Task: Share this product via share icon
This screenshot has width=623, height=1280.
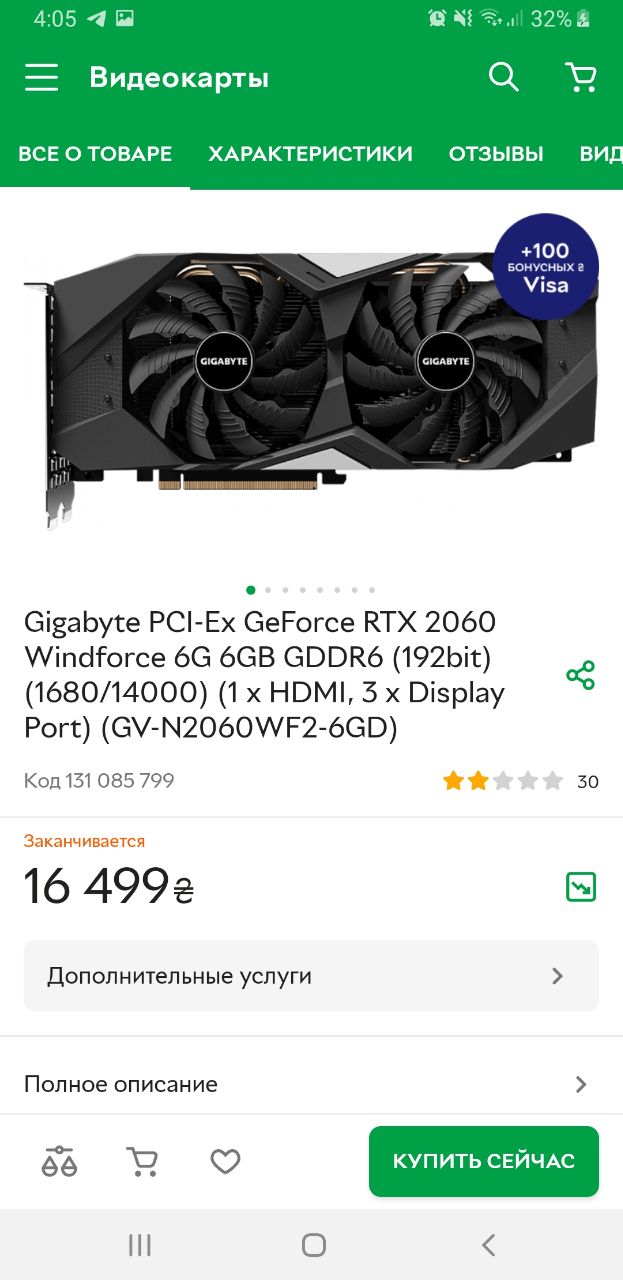Action: coord(580,675)
